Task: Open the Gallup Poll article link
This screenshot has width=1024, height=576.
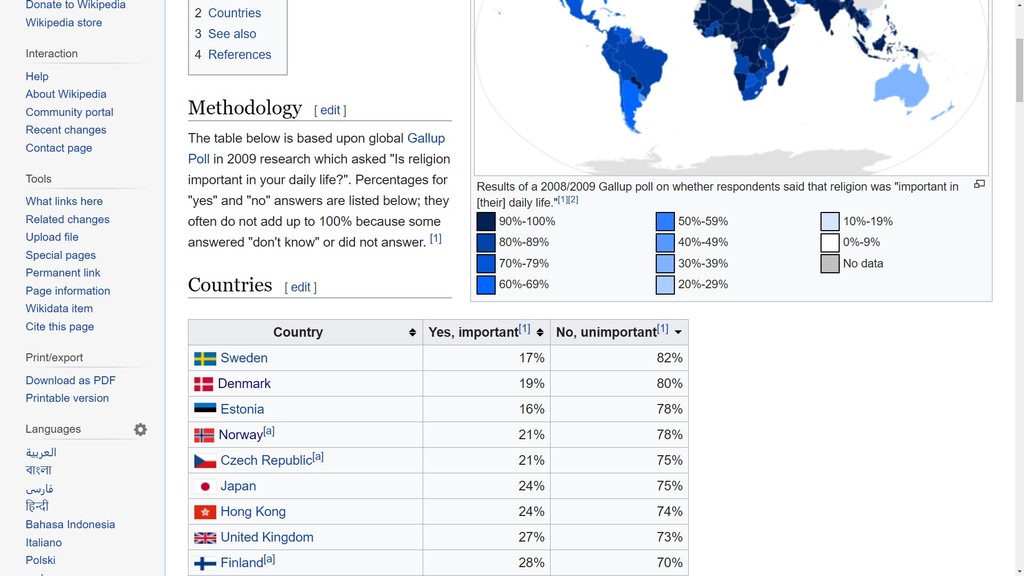Action: coord(426,138)
